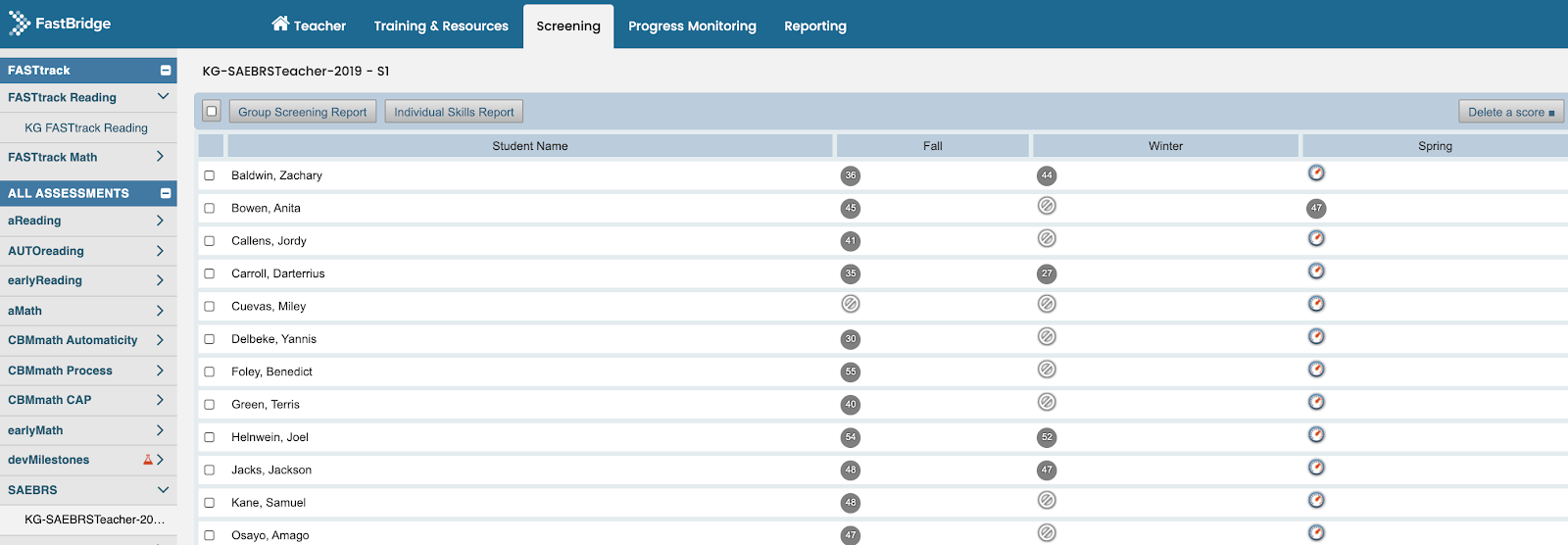Collapse the FASTtrack Reading chevron
This screenshot has height=545, width=1568.
[163, 97]
